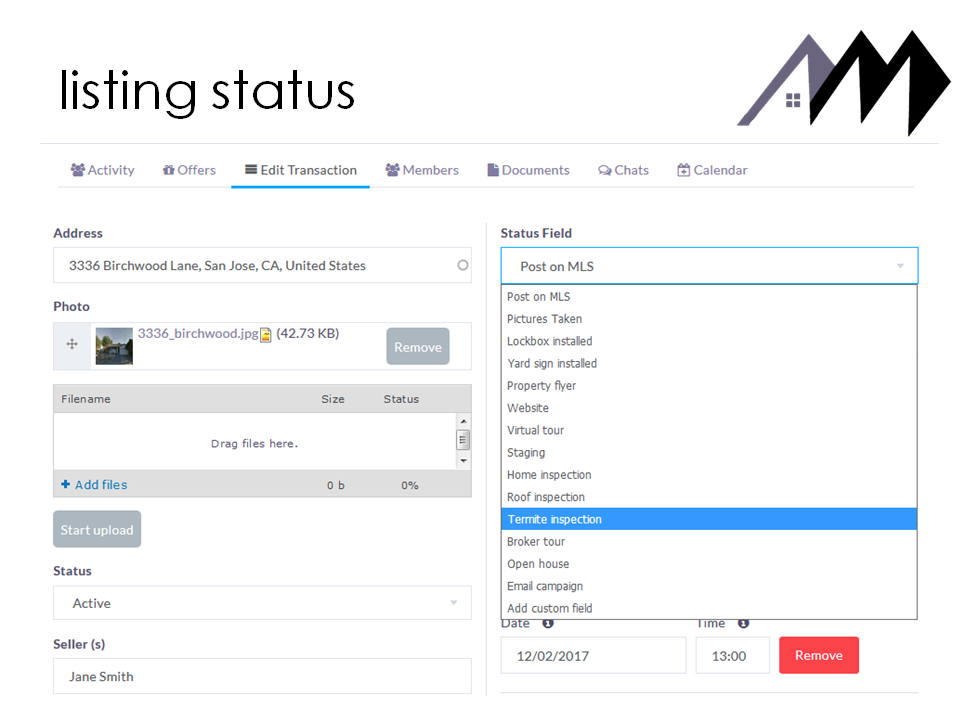Viewport: 960px width, 720px height.
Task: Click the move handle icon beside photo
Action: coord(72,344)
